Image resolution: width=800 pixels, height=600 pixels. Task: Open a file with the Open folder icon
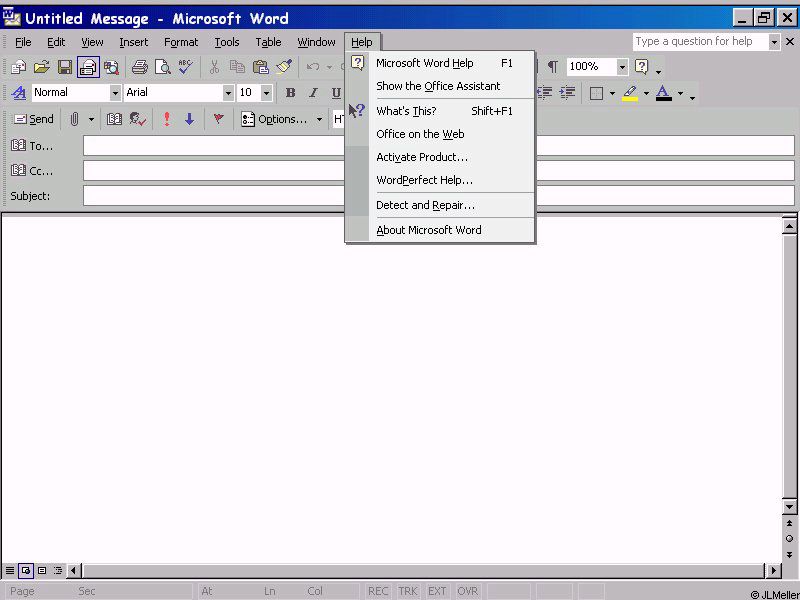[42, 67]
